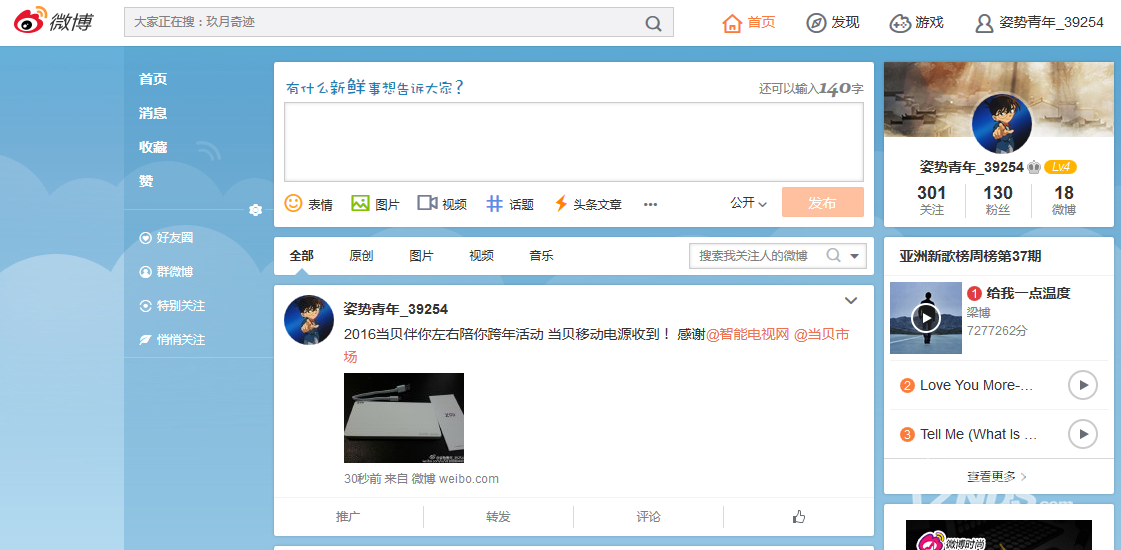Viewport: 1121px width, 550px height.
Task: Select 赞 in the left sidebar
Action: [146, 181]
